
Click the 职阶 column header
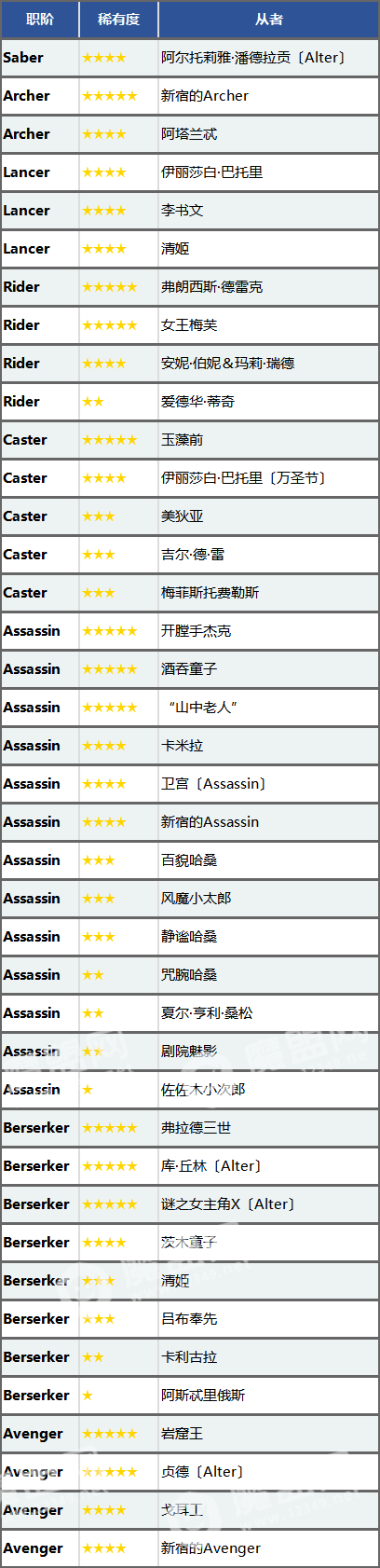coord(40,20)
